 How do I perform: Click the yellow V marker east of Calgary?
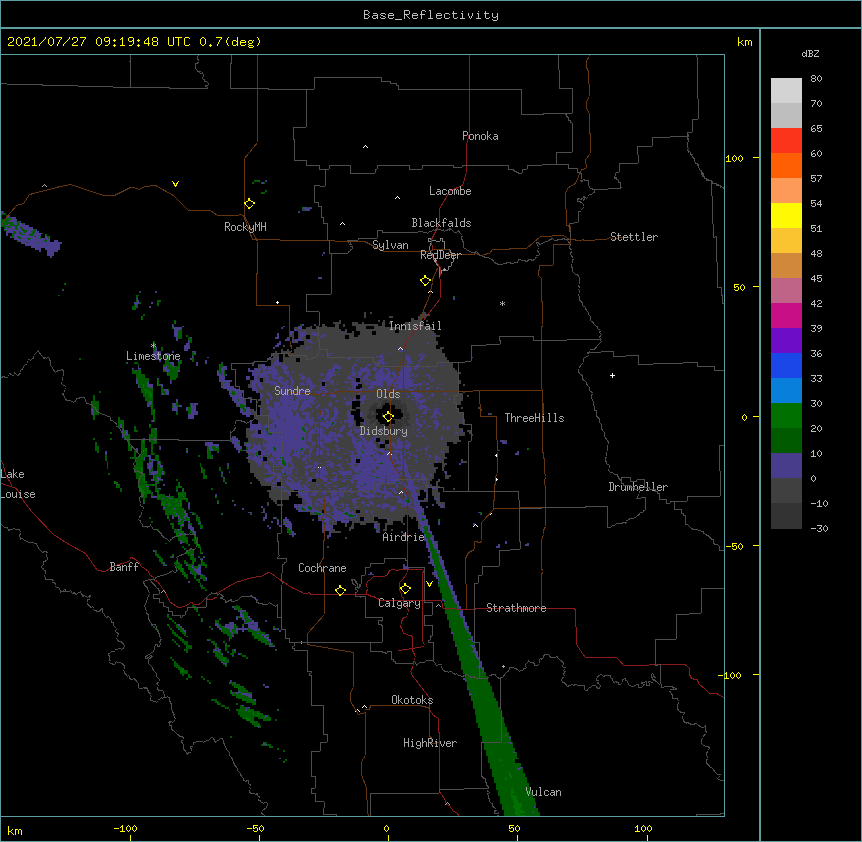tap(429, 584)
